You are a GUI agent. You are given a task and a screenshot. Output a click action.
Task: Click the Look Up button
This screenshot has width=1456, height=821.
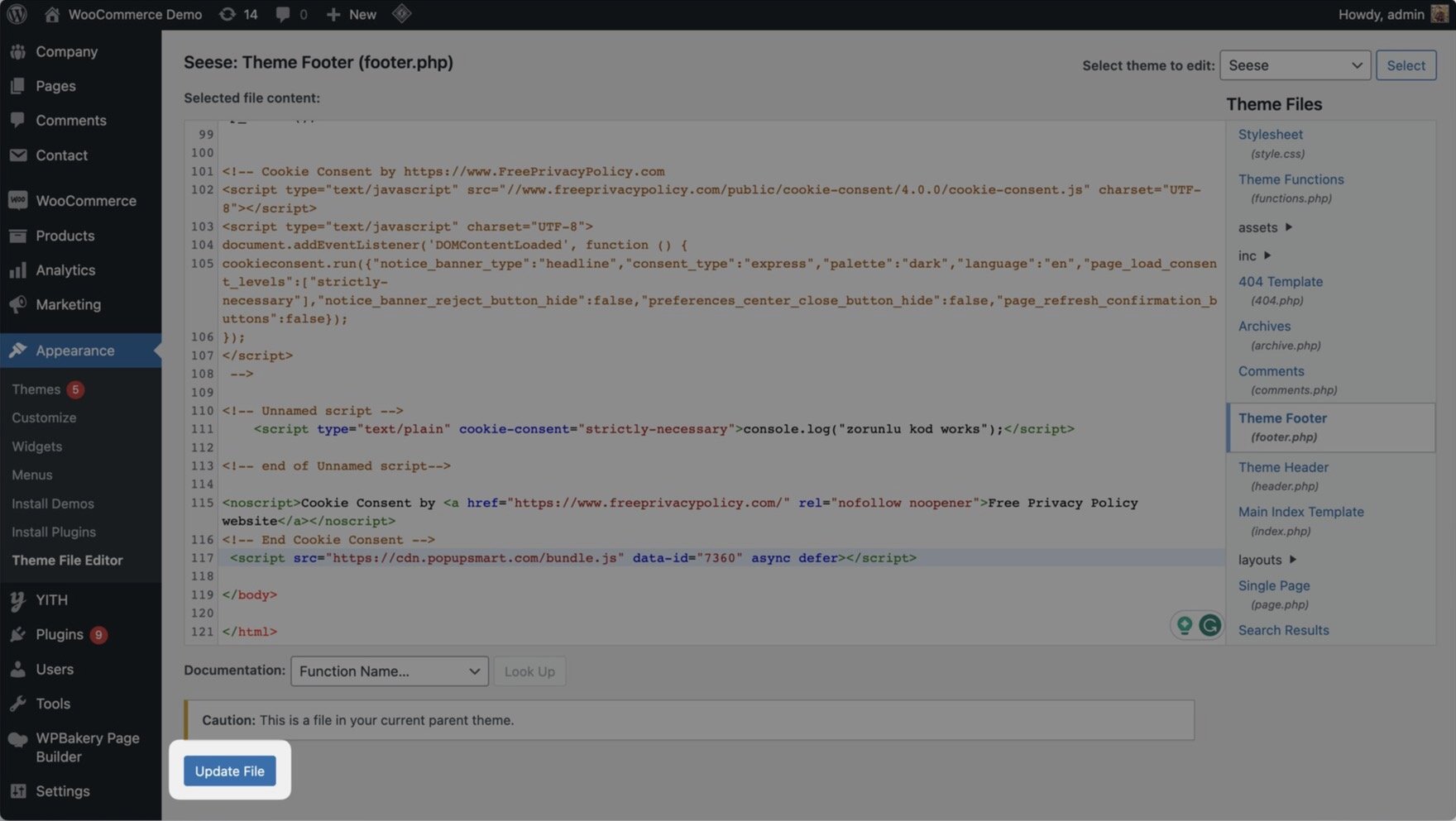[x=529, y=671]
